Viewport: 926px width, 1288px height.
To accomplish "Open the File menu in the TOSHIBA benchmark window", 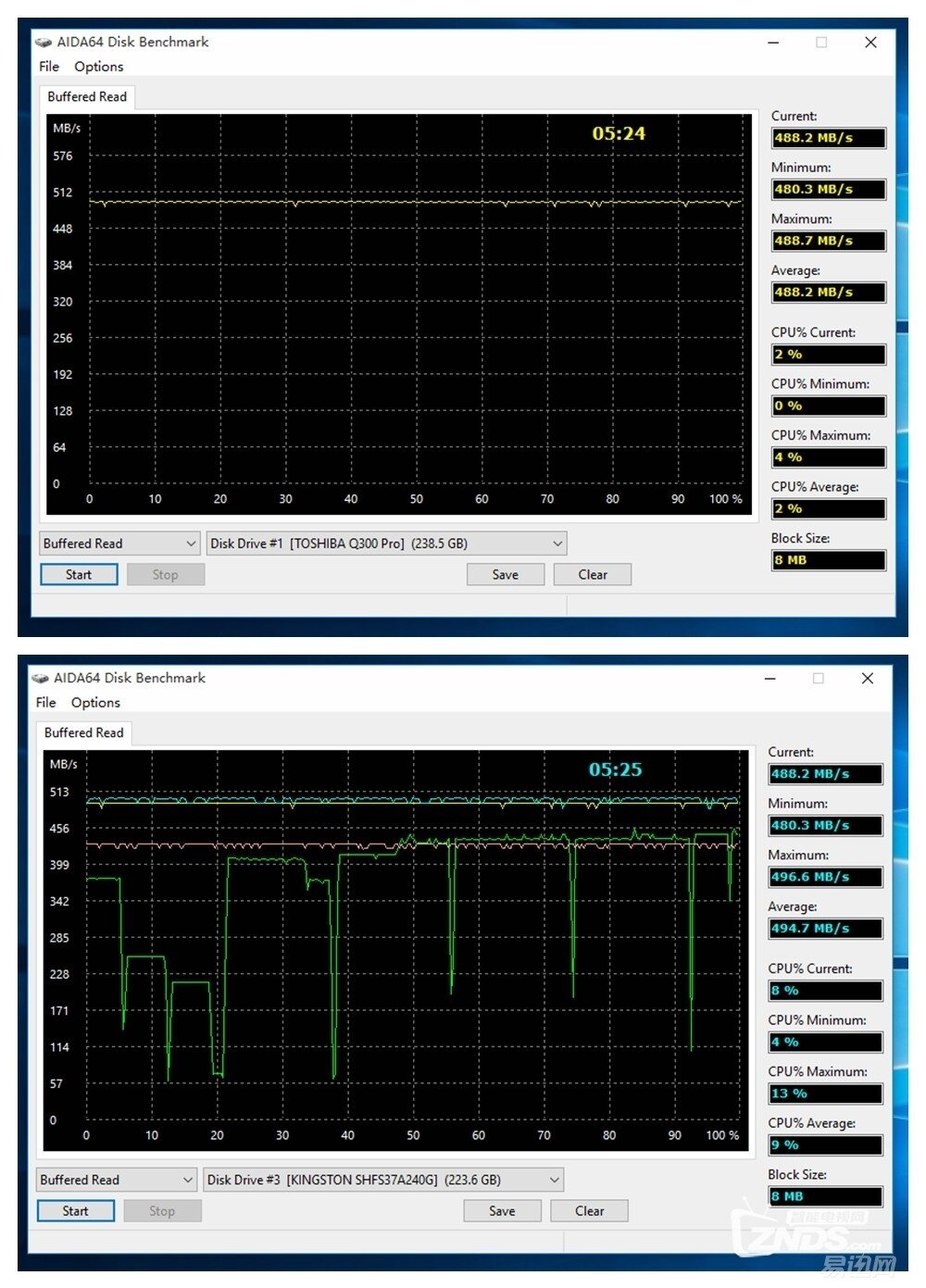I will (49, 67).
